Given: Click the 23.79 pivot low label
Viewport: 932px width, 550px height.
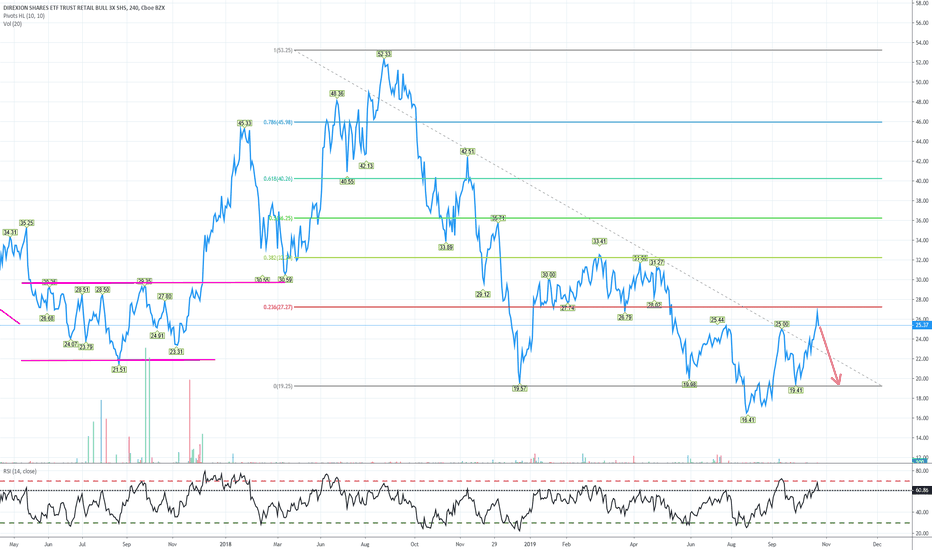Looking at the screenshot, I should point(86,347).
